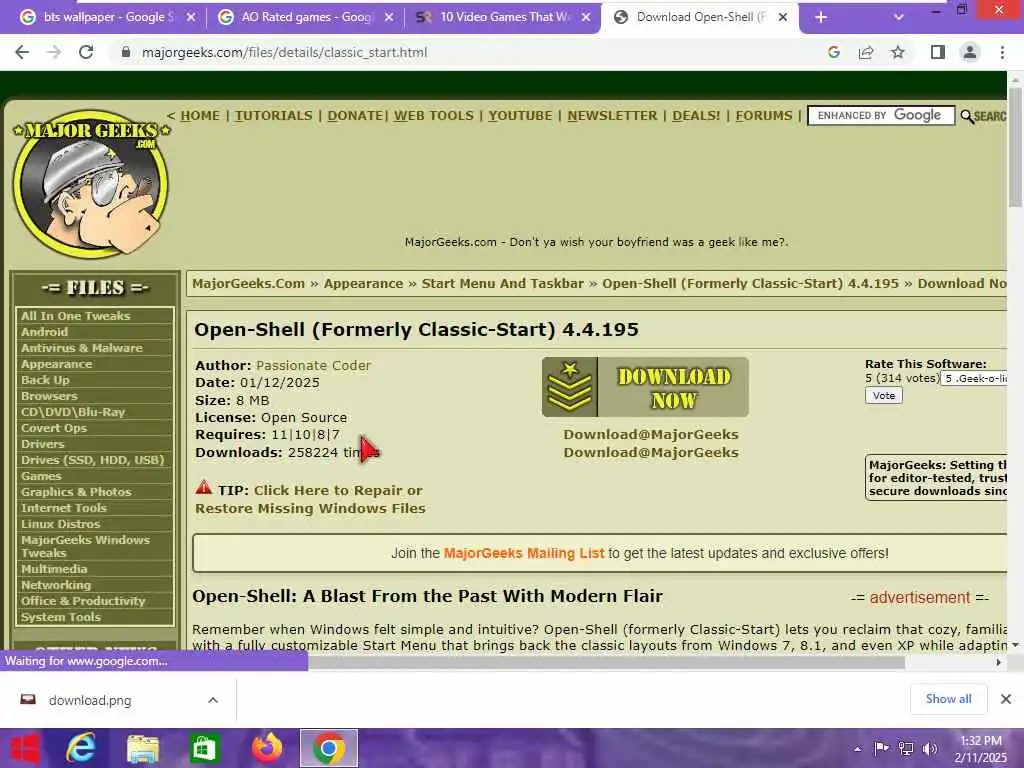Open the Graphics & Photos category

click(76, 492)
